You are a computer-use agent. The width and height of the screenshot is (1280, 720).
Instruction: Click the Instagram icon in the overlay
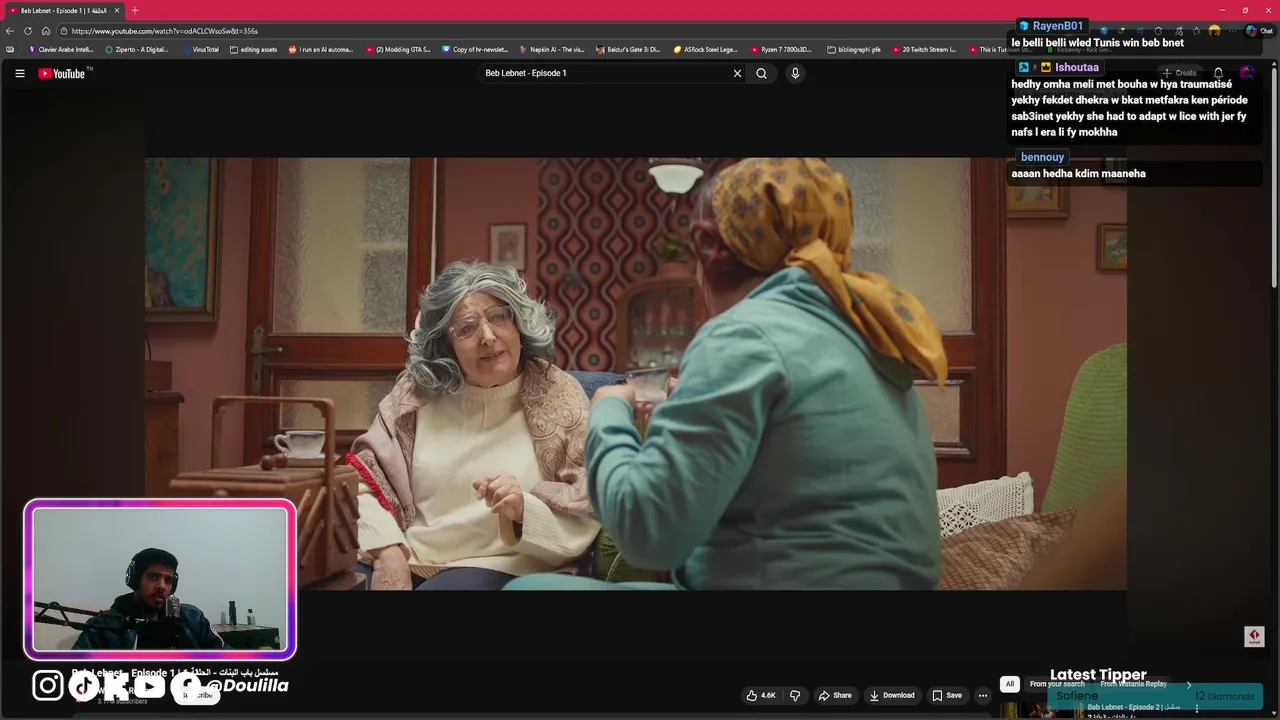tap(48, 685)
